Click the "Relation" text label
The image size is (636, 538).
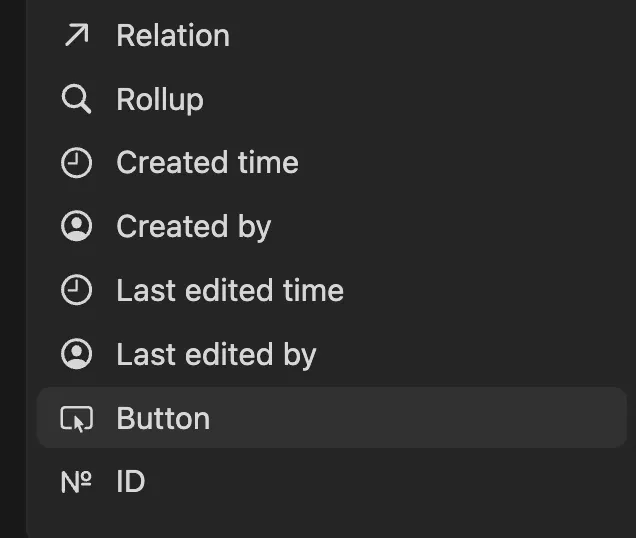(173, 35)
